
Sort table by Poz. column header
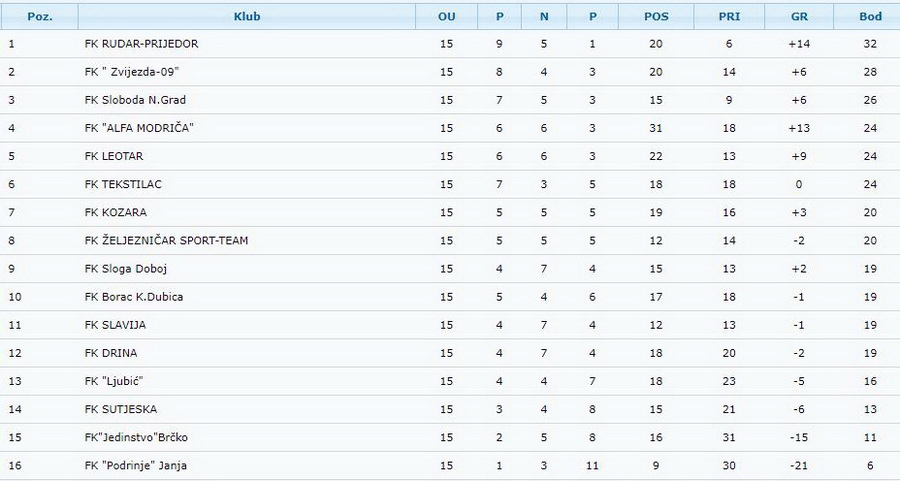(x=40, y=17)
